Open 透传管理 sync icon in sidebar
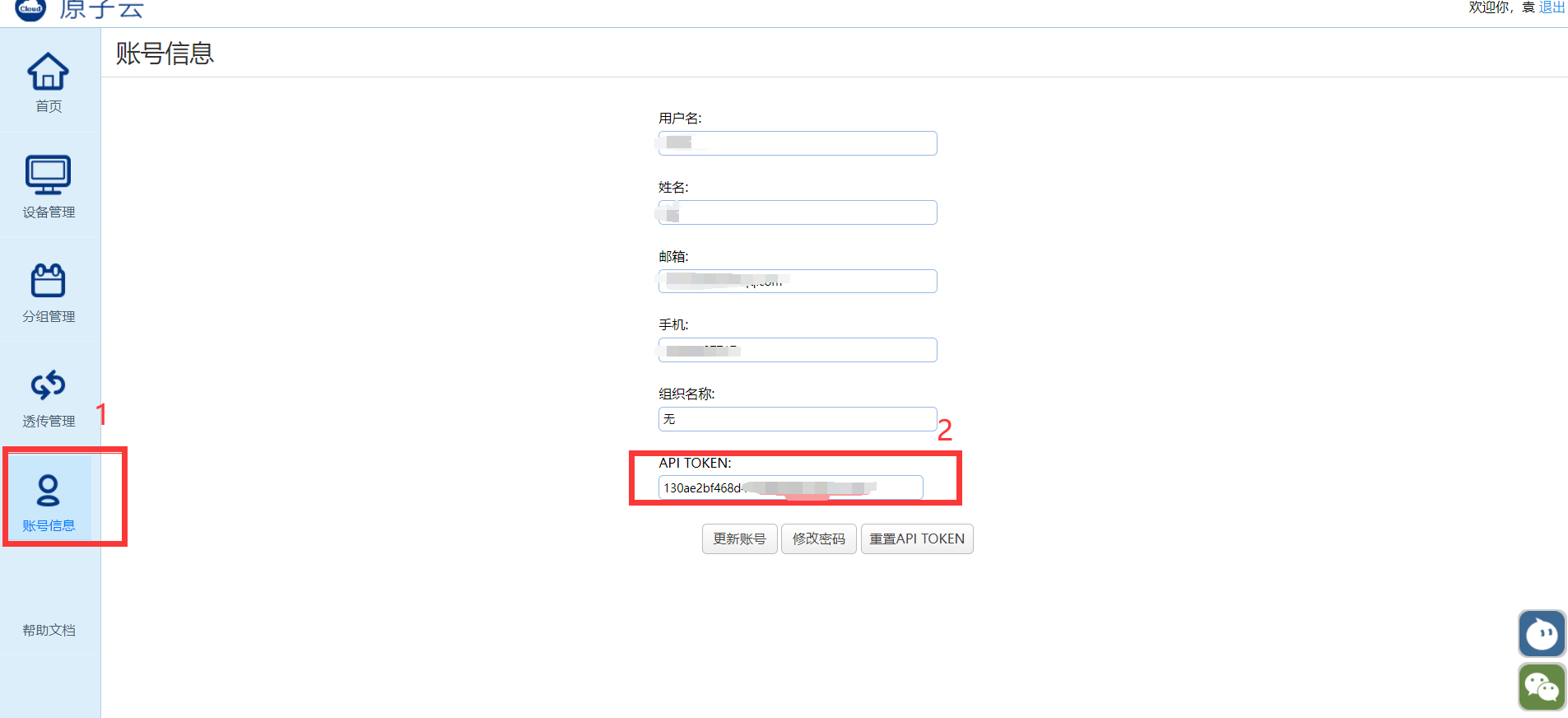Image resolution: width=1568 pixels, height=718 pixels. [49, 385]
